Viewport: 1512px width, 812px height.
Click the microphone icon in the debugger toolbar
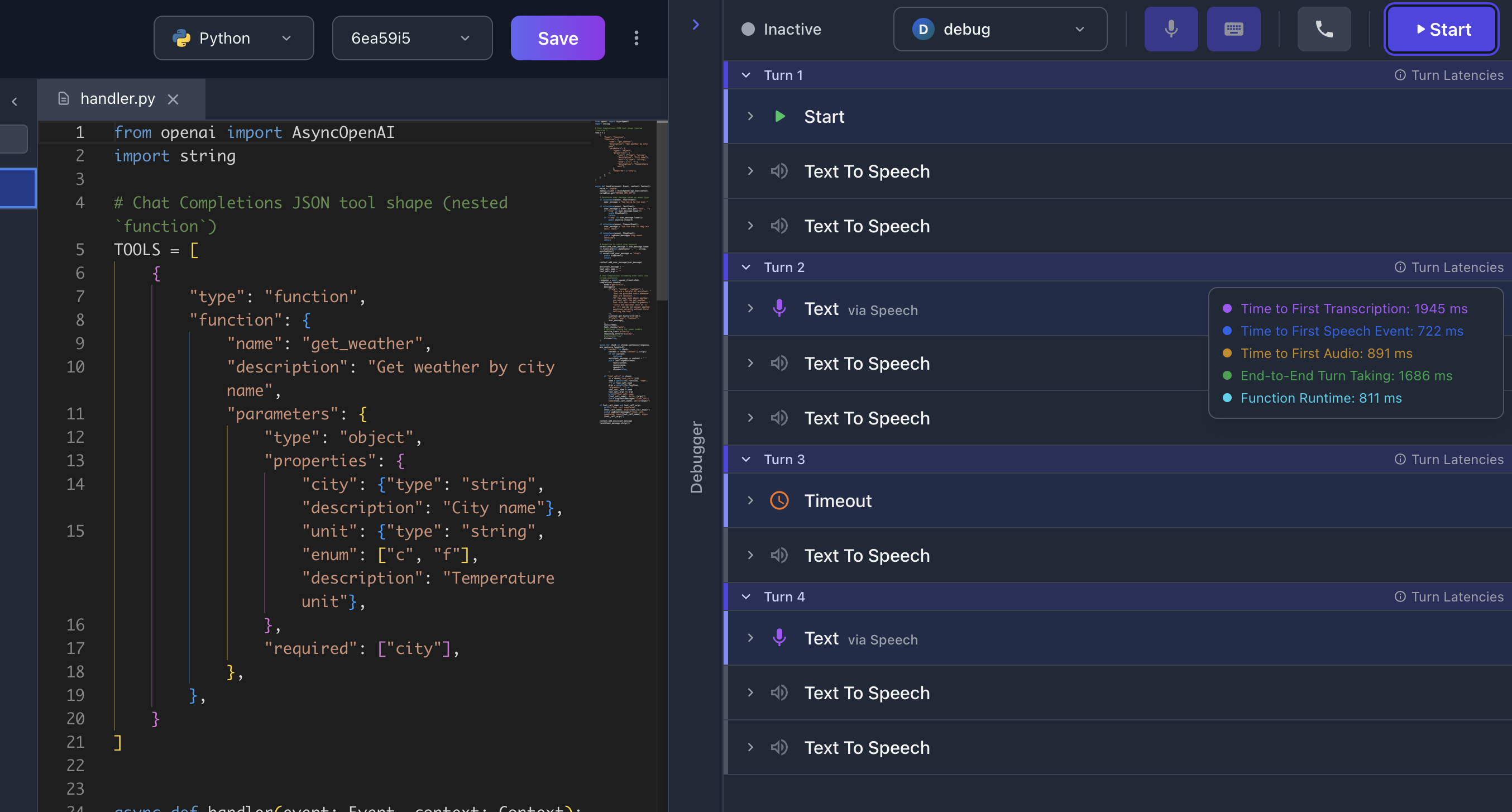1171,29
